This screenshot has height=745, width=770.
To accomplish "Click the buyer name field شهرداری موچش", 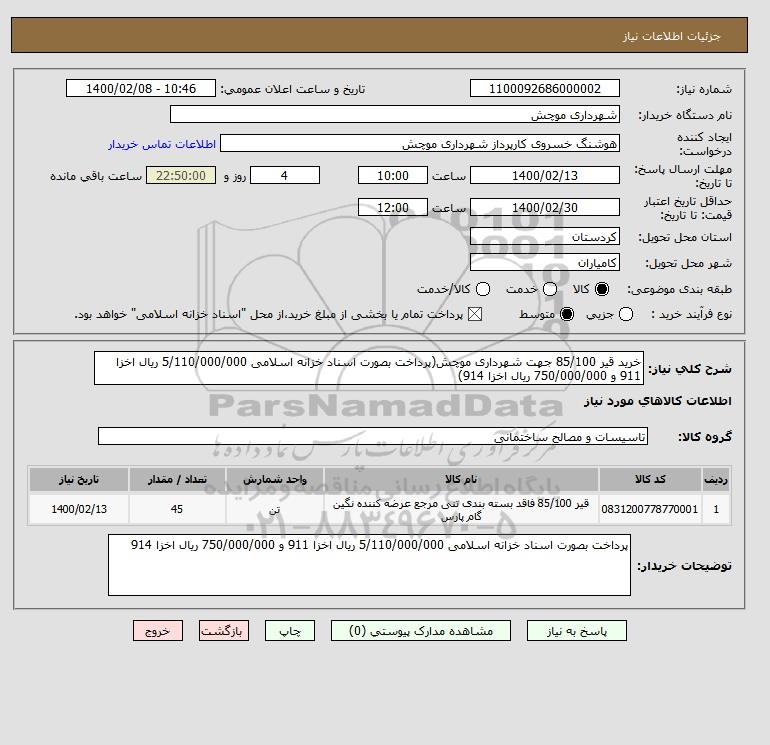I will click(x=395, y=114).
